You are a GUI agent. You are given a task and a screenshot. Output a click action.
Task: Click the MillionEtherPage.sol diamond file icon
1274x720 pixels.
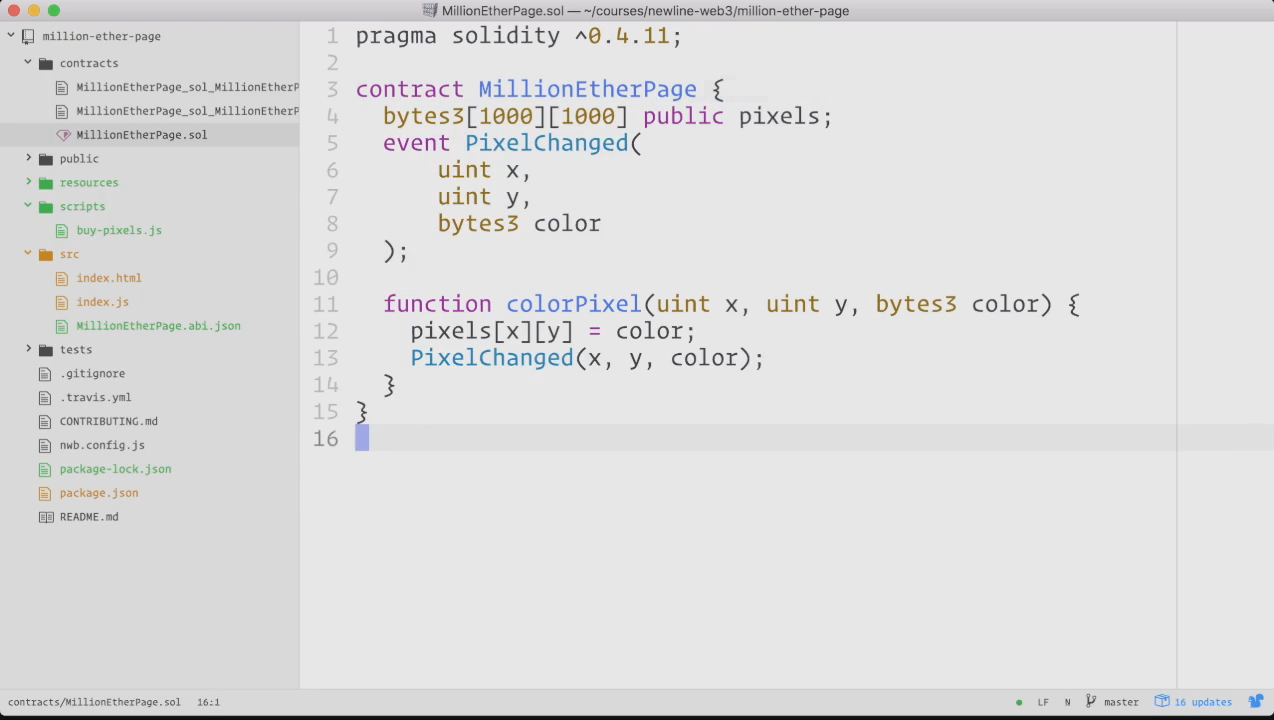[x=63, y=135]
